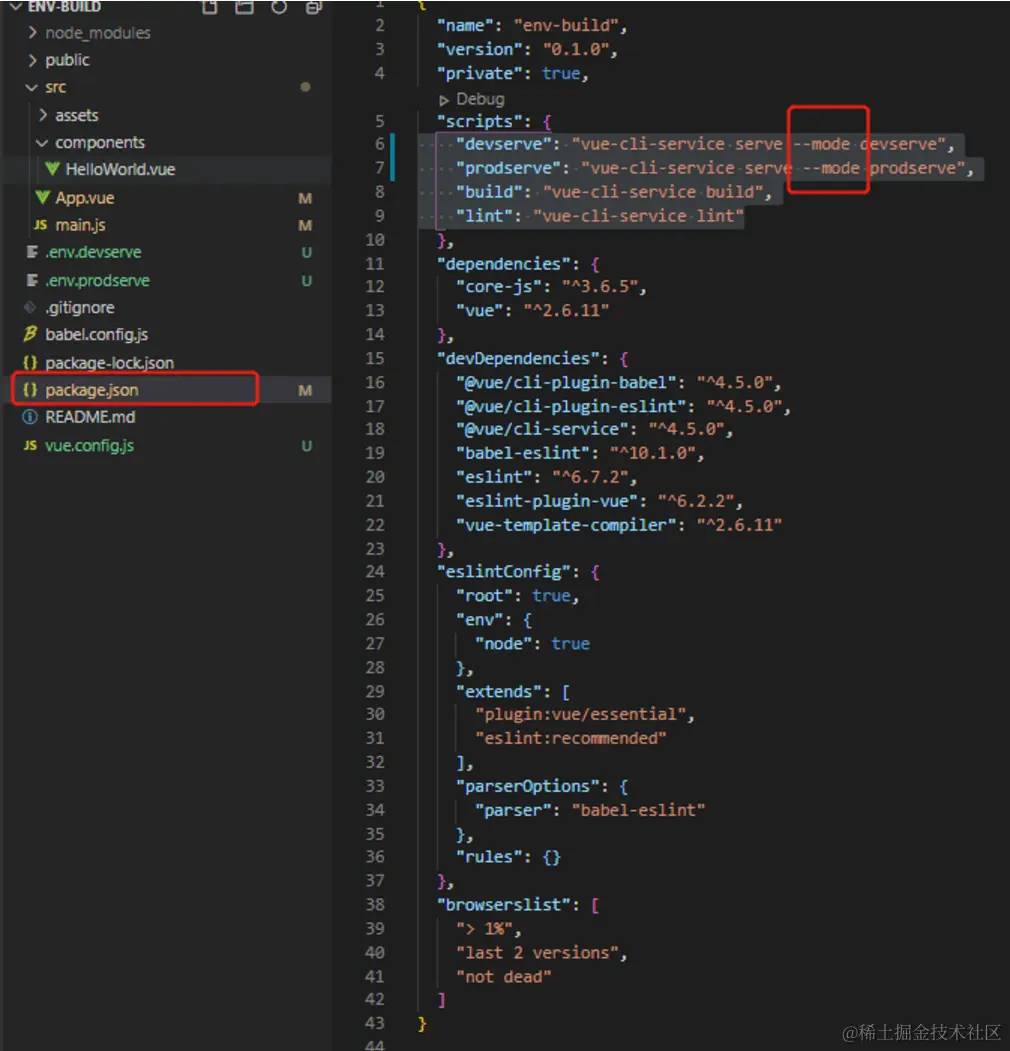Refresh the file explorer
The image size is (1010, 1051).
tap(279, 7)
